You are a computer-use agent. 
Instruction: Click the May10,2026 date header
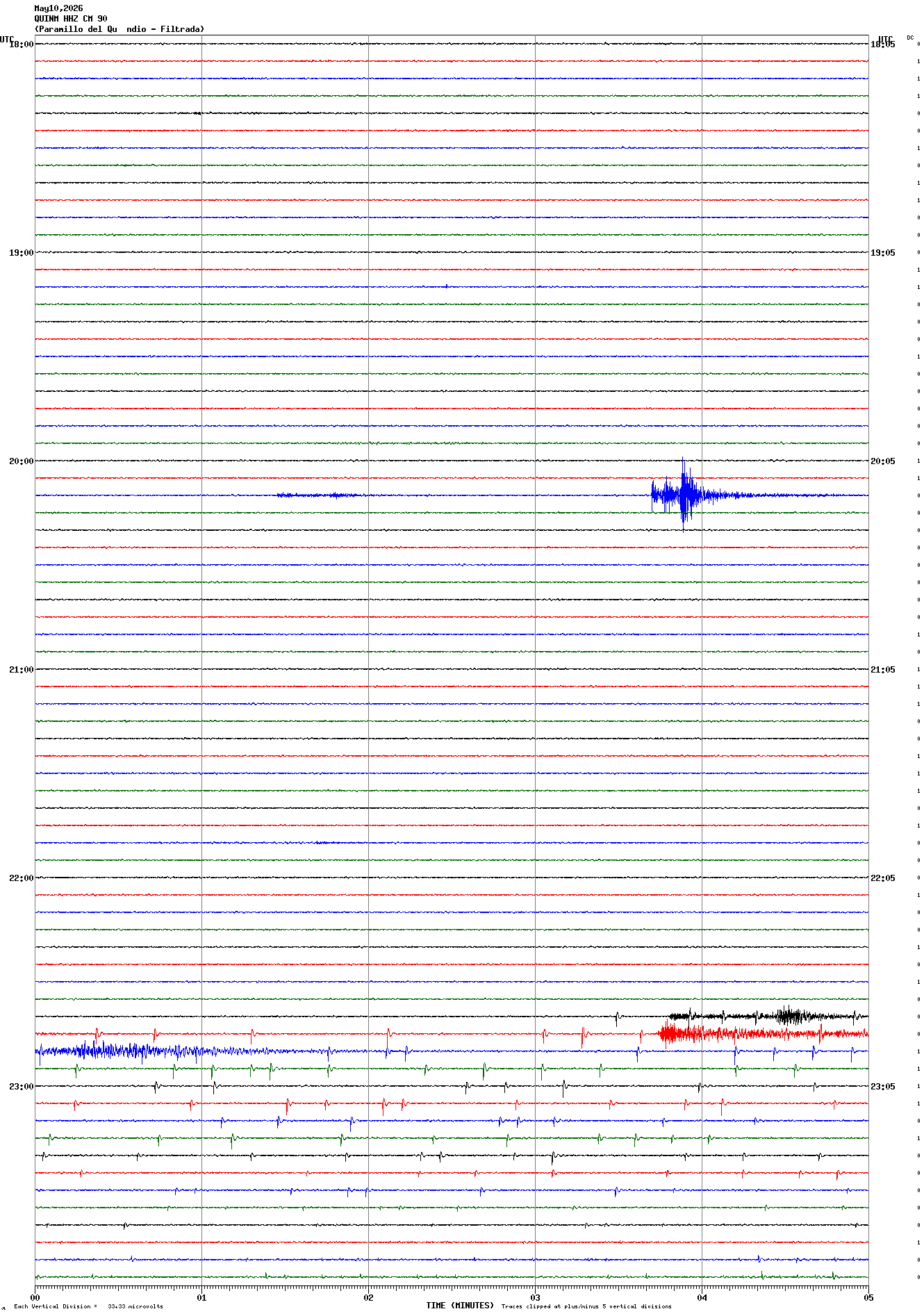pos(58,8)
